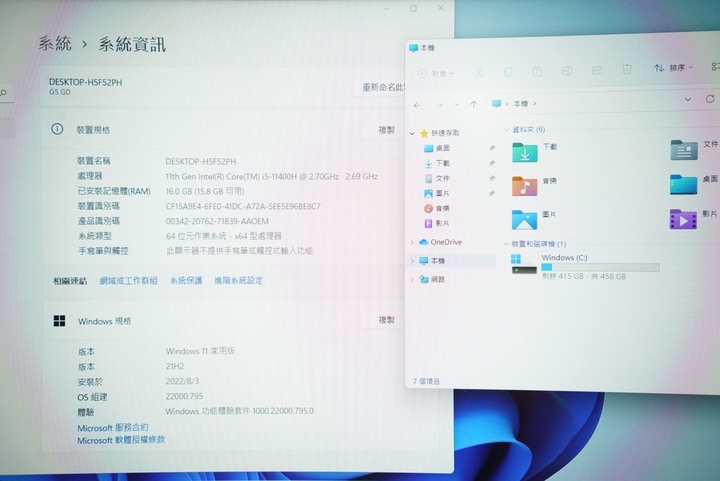Go back to 系統 breadcrumb in Settings
720x481 pixels.
[55, 44]
